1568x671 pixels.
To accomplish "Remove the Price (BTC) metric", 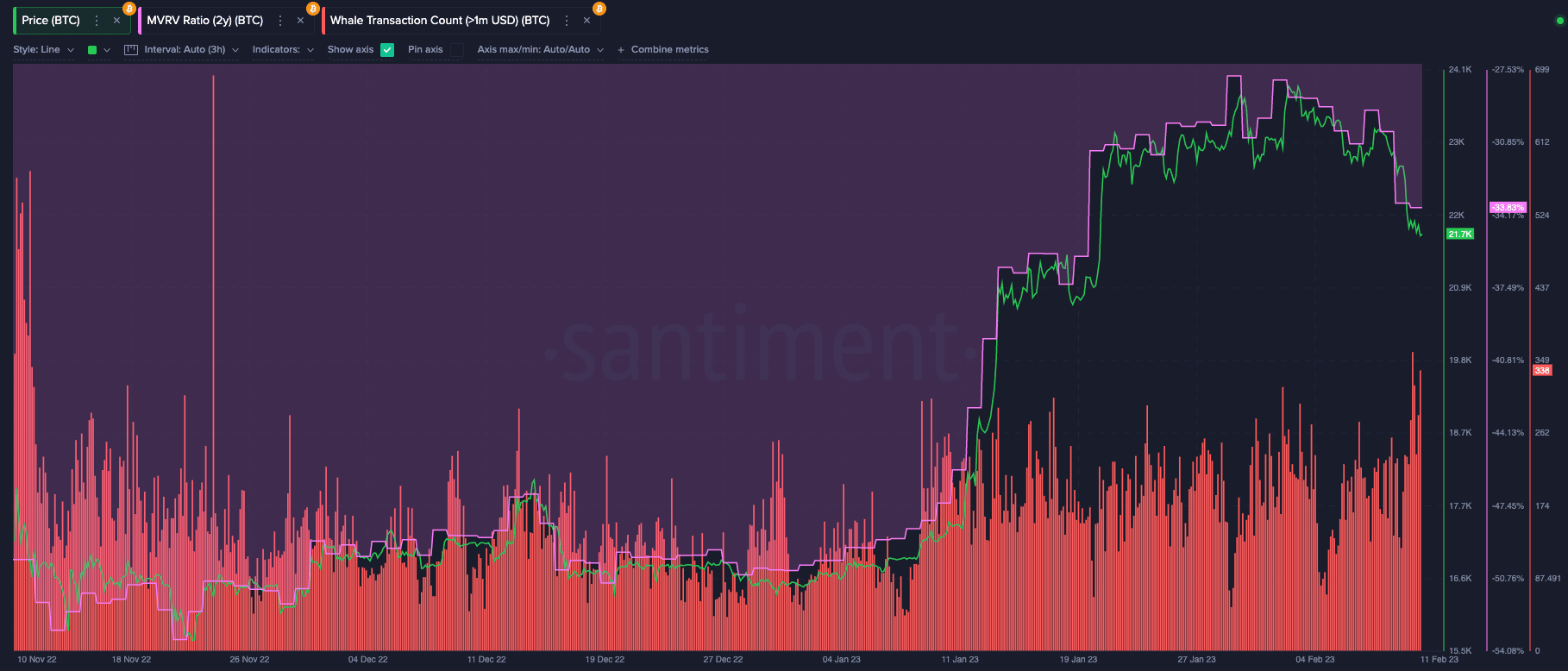I will [x=116, y=21].
